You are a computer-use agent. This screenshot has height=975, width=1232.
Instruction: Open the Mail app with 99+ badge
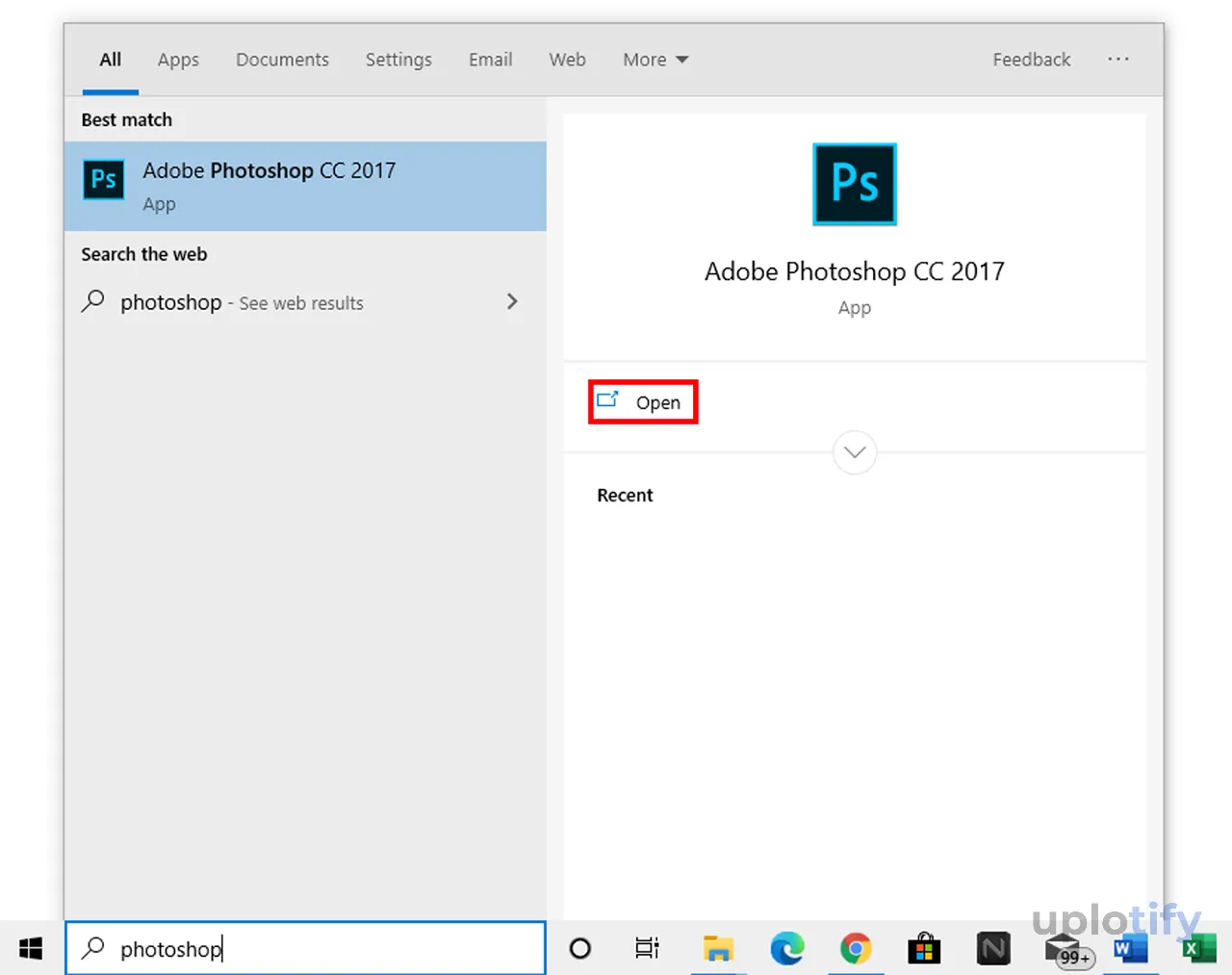tap(1067, 950)
